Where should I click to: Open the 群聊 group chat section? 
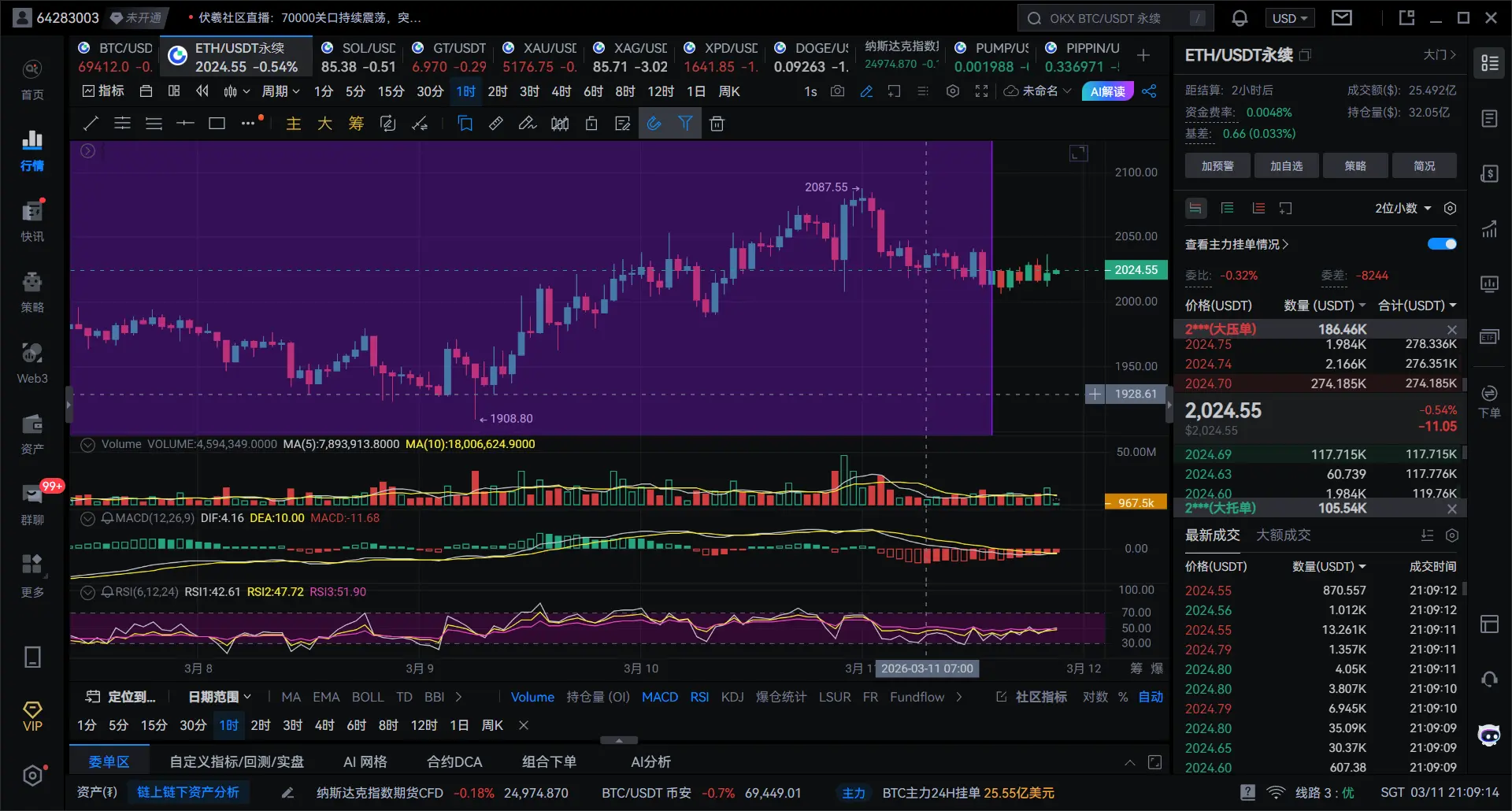pyautogui.click(x=32, y=505)
